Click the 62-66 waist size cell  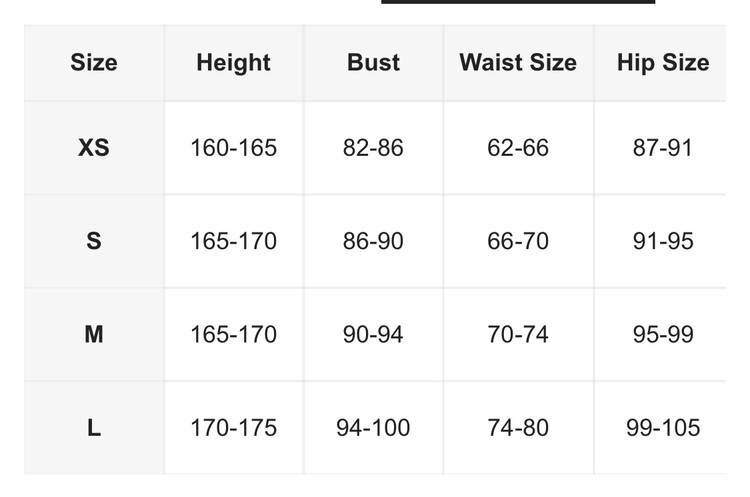[x=518, y=148]
